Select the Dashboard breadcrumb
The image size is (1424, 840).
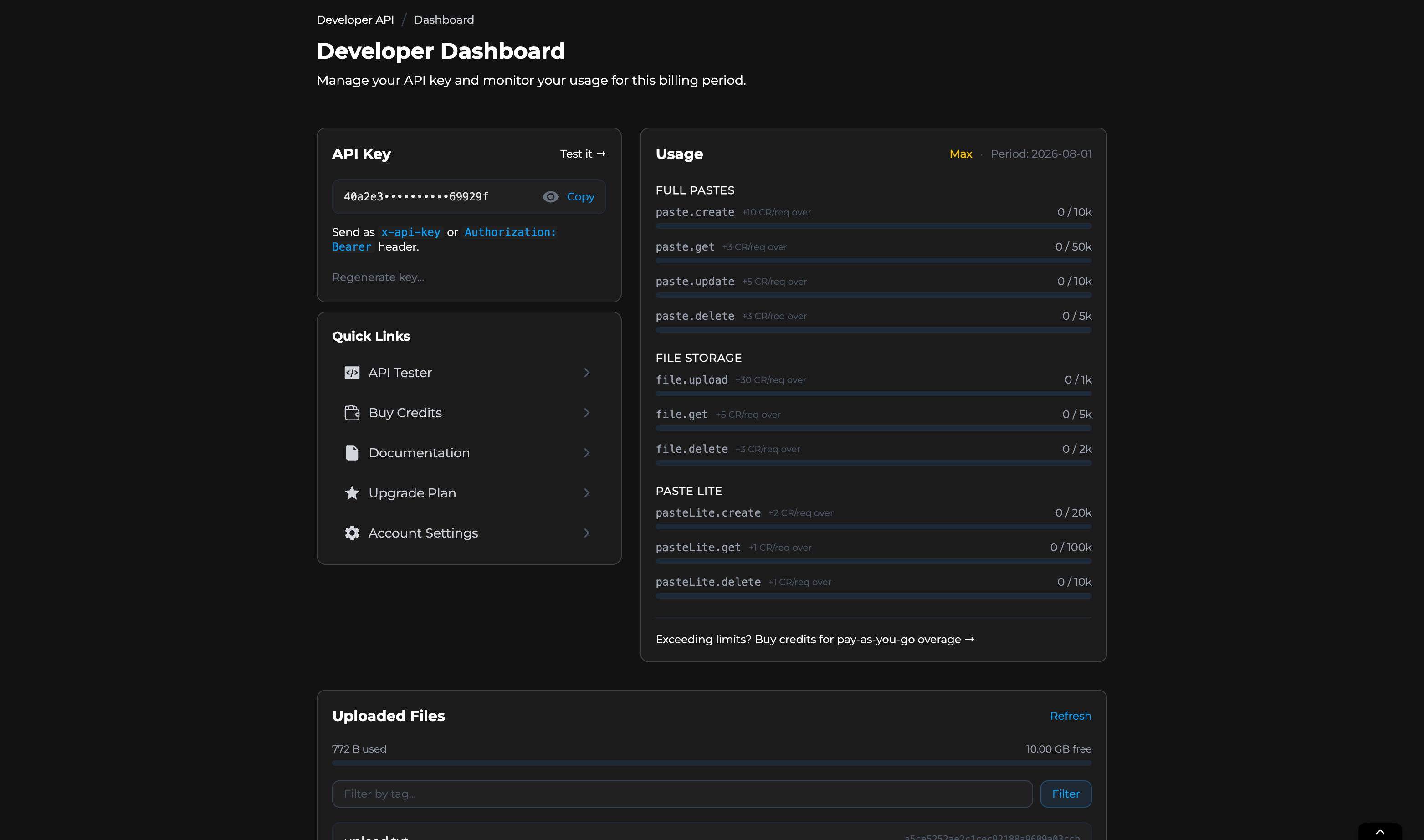444,20
